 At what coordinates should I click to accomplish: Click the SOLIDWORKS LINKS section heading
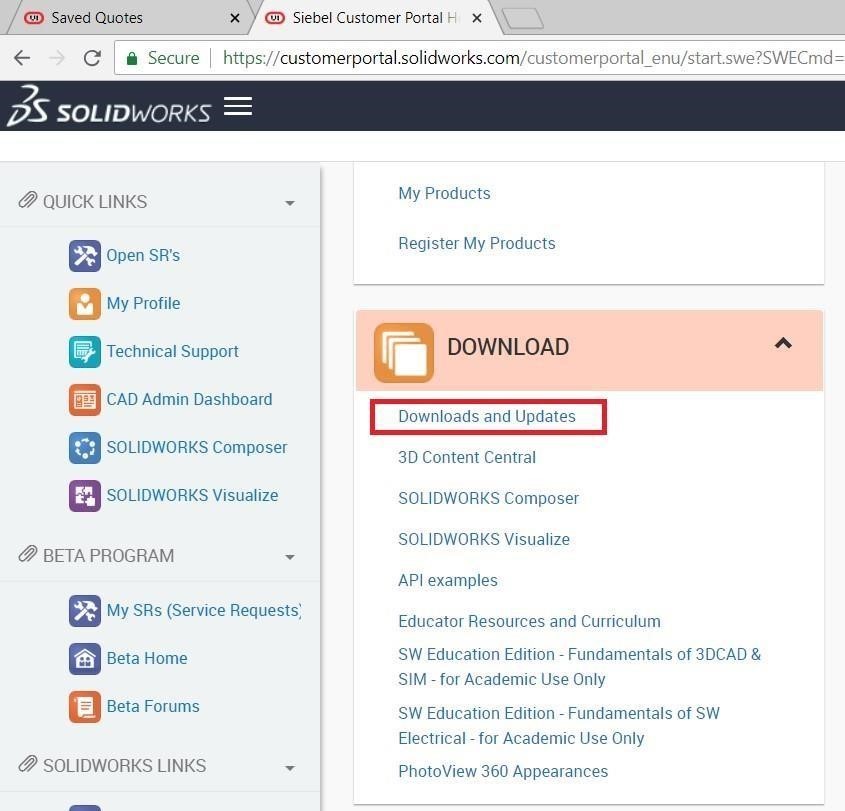click(x=124, y=766)
